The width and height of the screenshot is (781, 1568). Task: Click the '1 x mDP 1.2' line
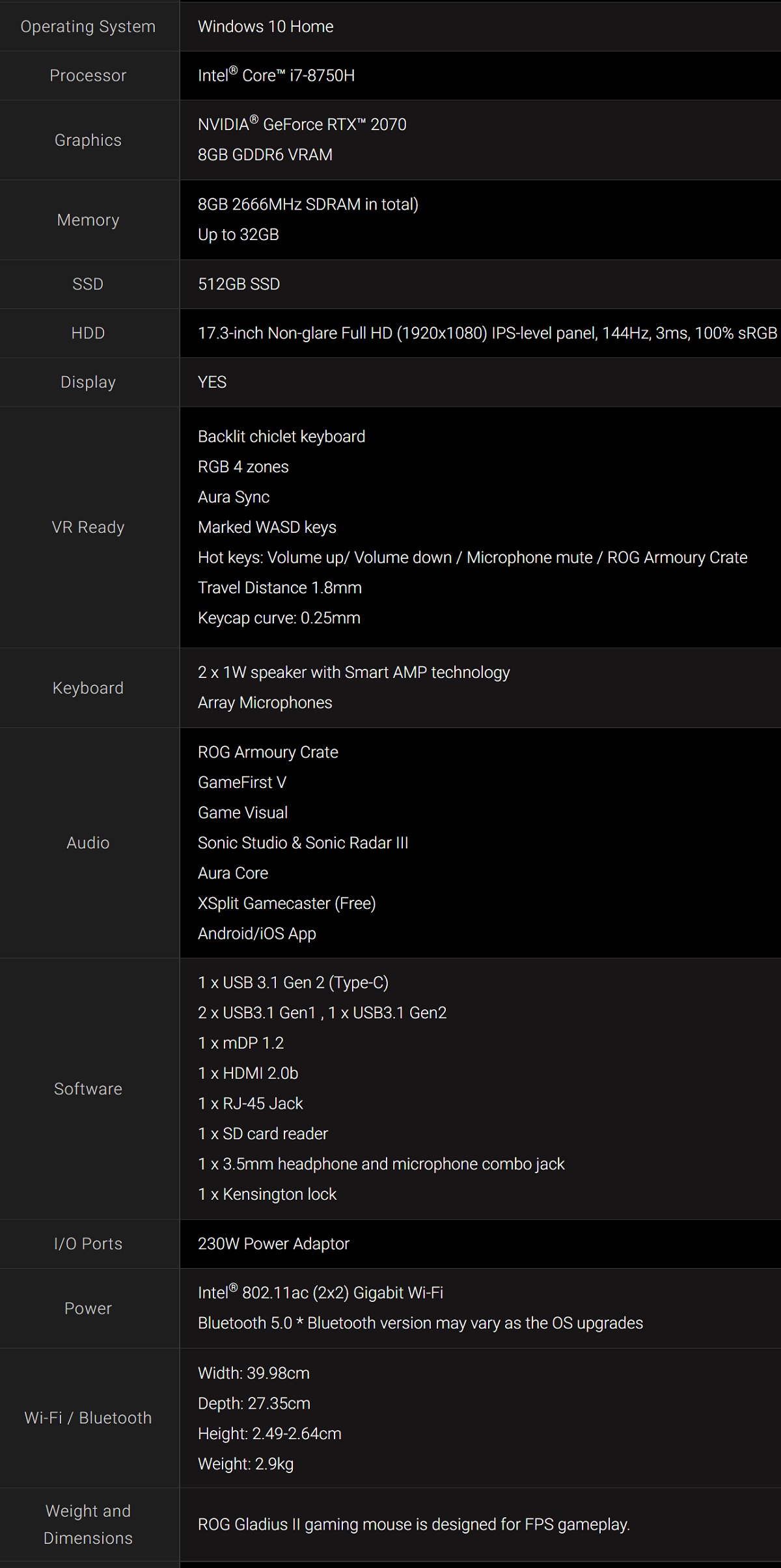[x=241, y=1043]
